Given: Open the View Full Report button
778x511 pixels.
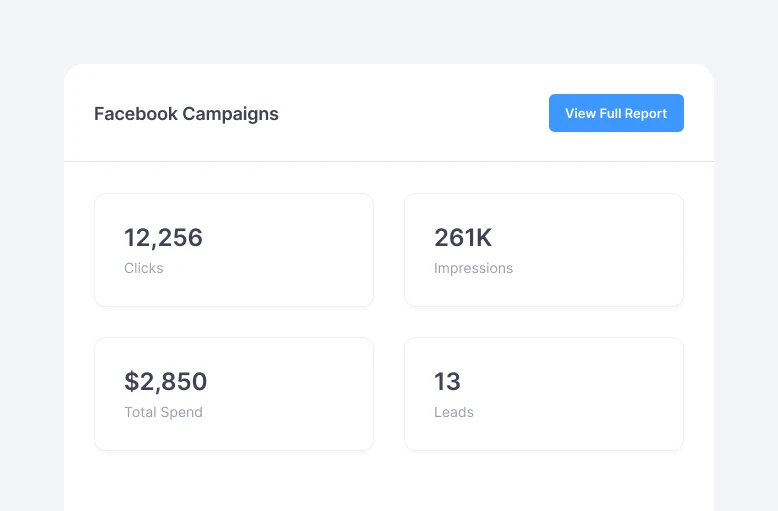Looking at the screenshot, I should pyautogui.click(x=616, y=113).
